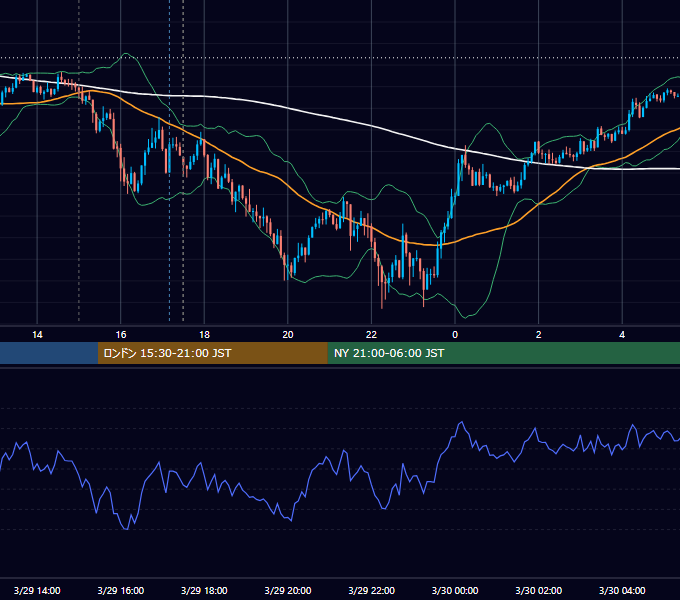Click the 3/29 22:00 date label
680x600 pixels.
click(372, 590)
